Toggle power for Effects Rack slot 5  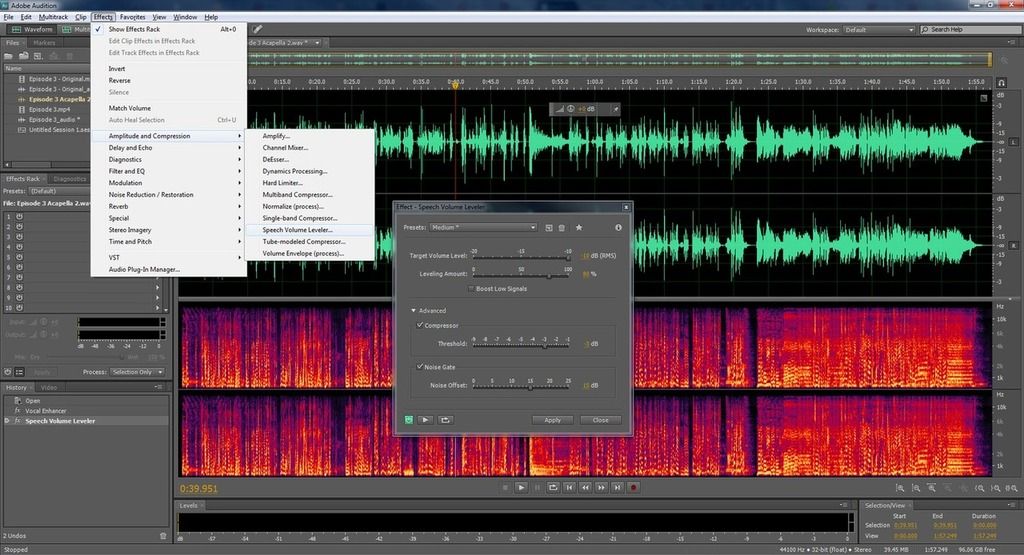click(x=20, y=257)
